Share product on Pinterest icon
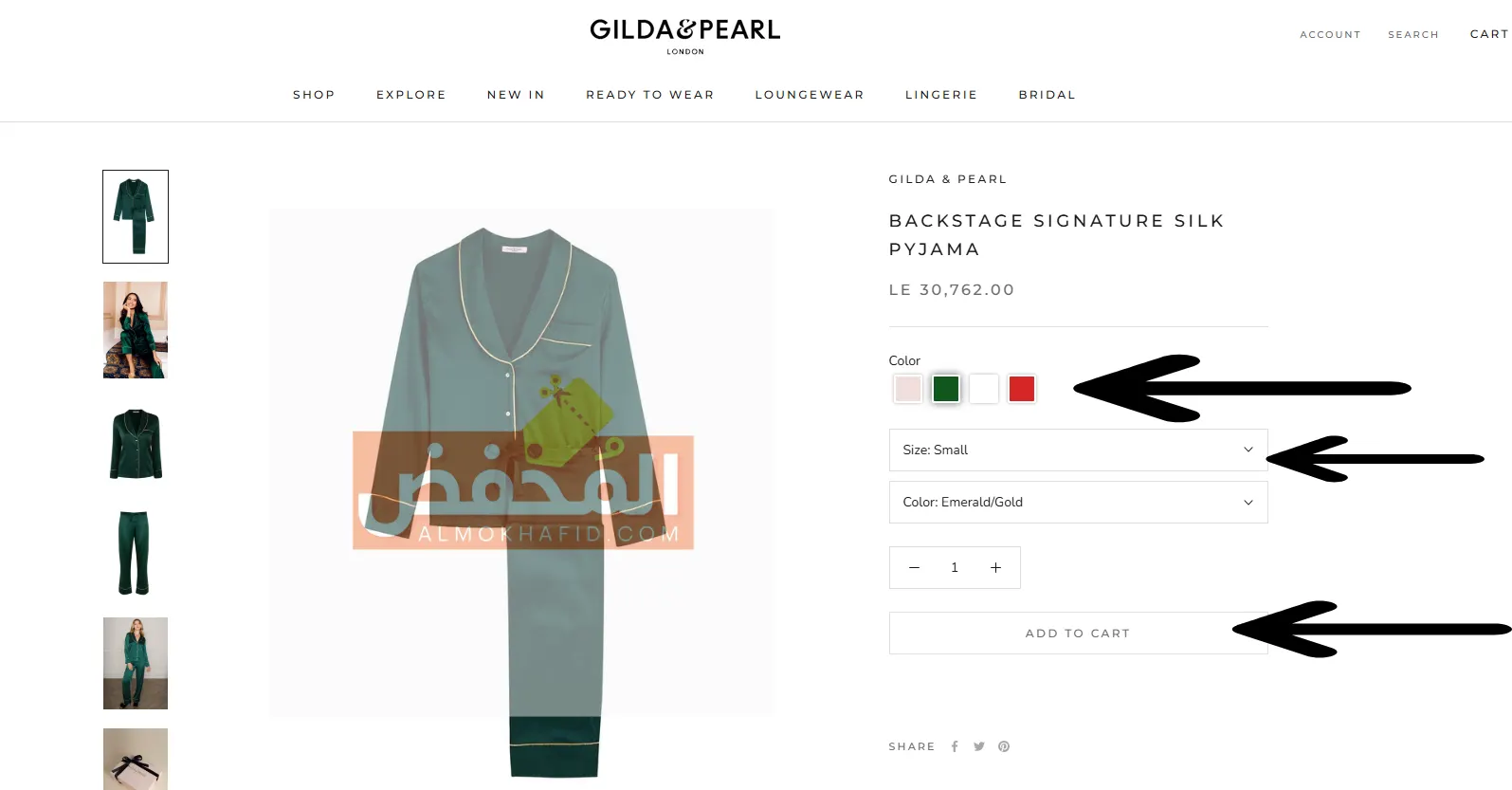1512x790 pixels. (1004, 746)
